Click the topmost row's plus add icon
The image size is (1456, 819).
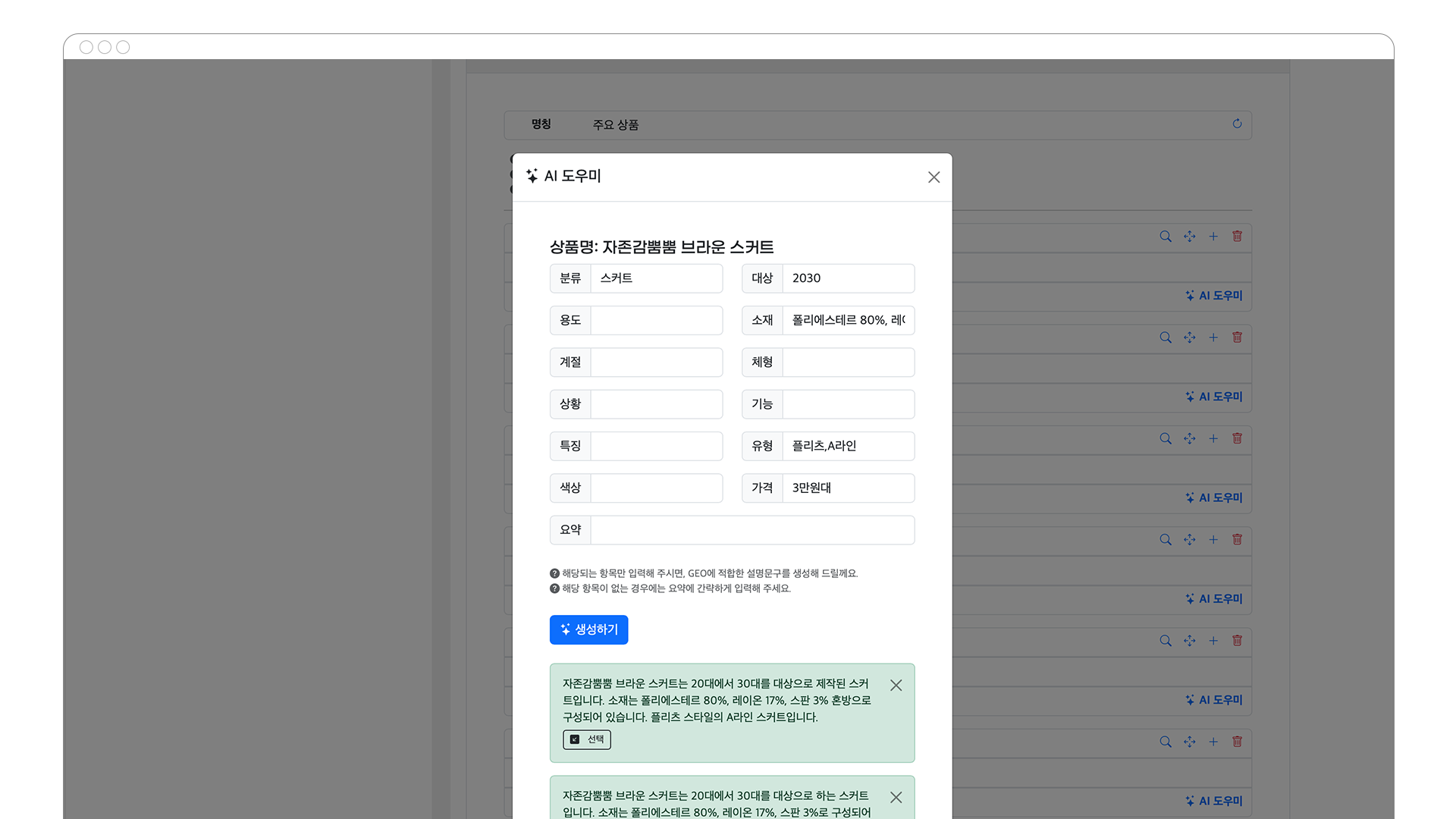pos(1213,237)
